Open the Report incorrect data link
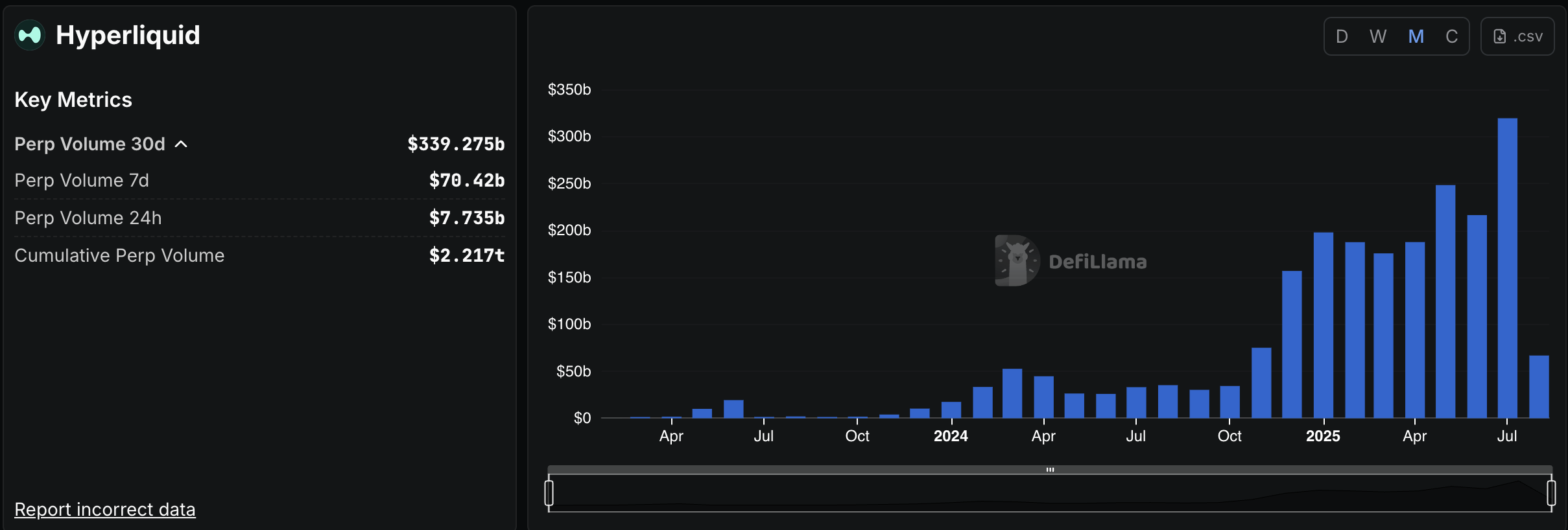 click(x=104, y=509)
